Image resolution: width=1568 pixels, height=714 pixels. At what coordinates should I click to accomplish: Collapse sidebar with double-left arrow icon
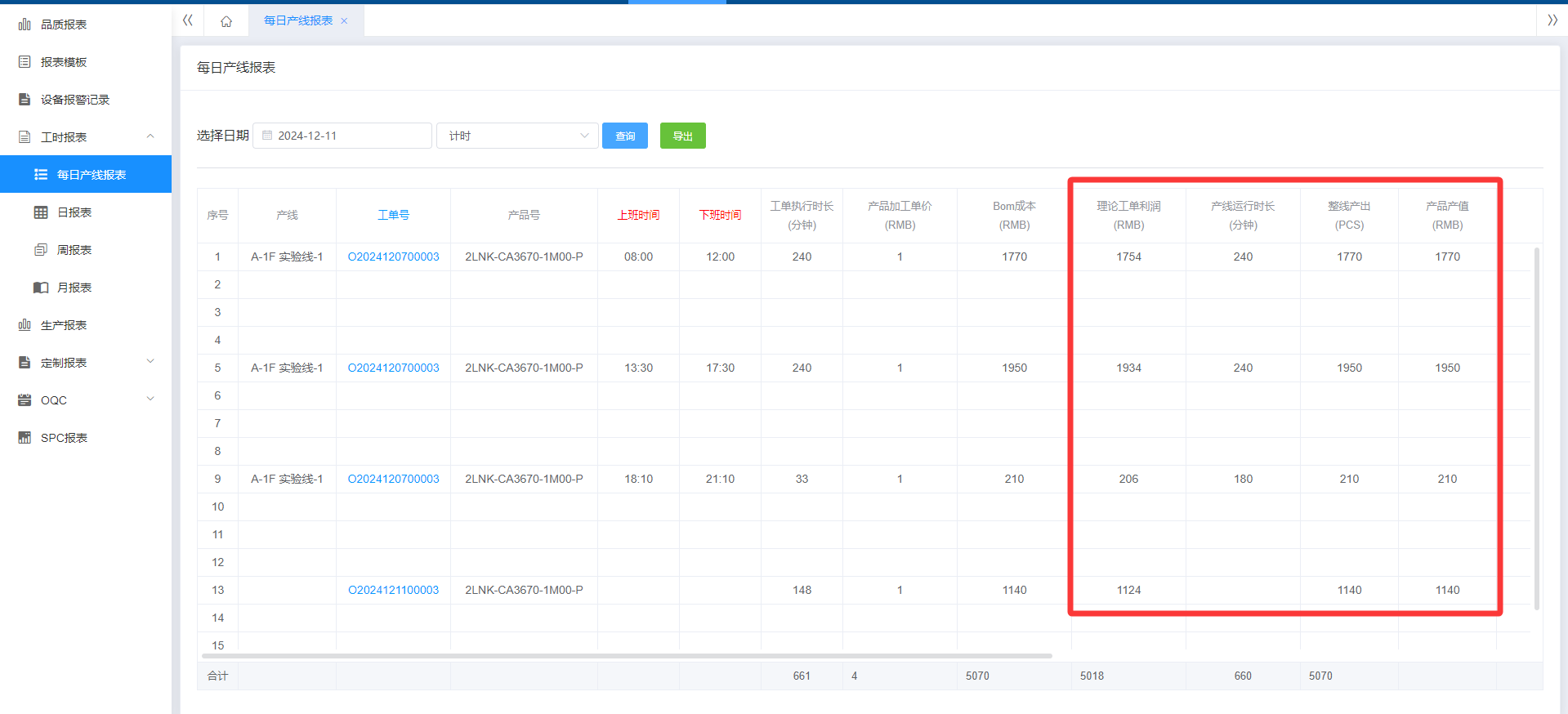(188, 20)
